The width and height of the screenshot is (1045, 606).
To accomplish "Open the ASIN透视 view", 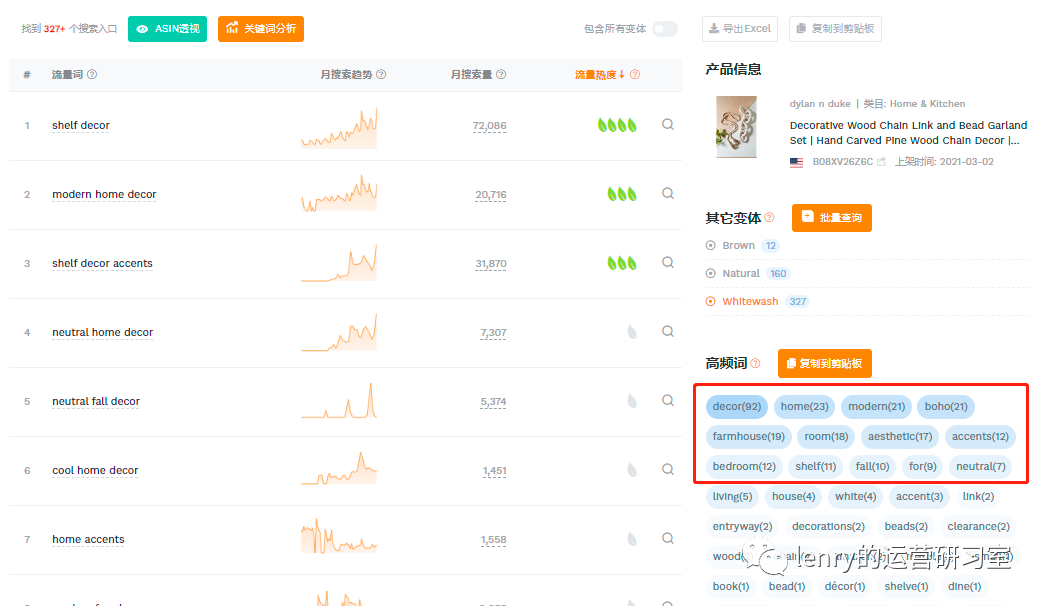I will (x=167, y=29).
